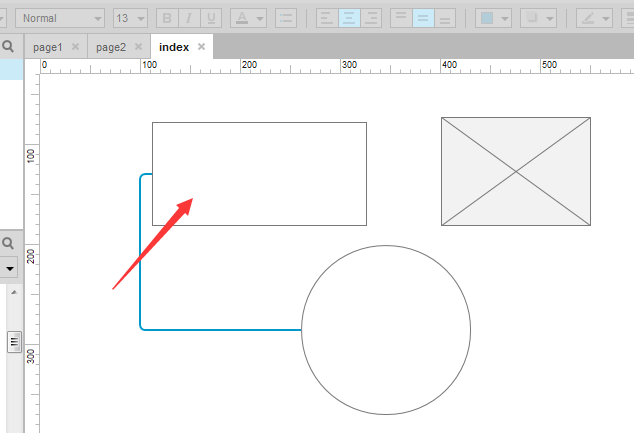The width and height of the screenshot is (634, 433).
Task: Click the outer shadow button
Action: click(532, 18)
